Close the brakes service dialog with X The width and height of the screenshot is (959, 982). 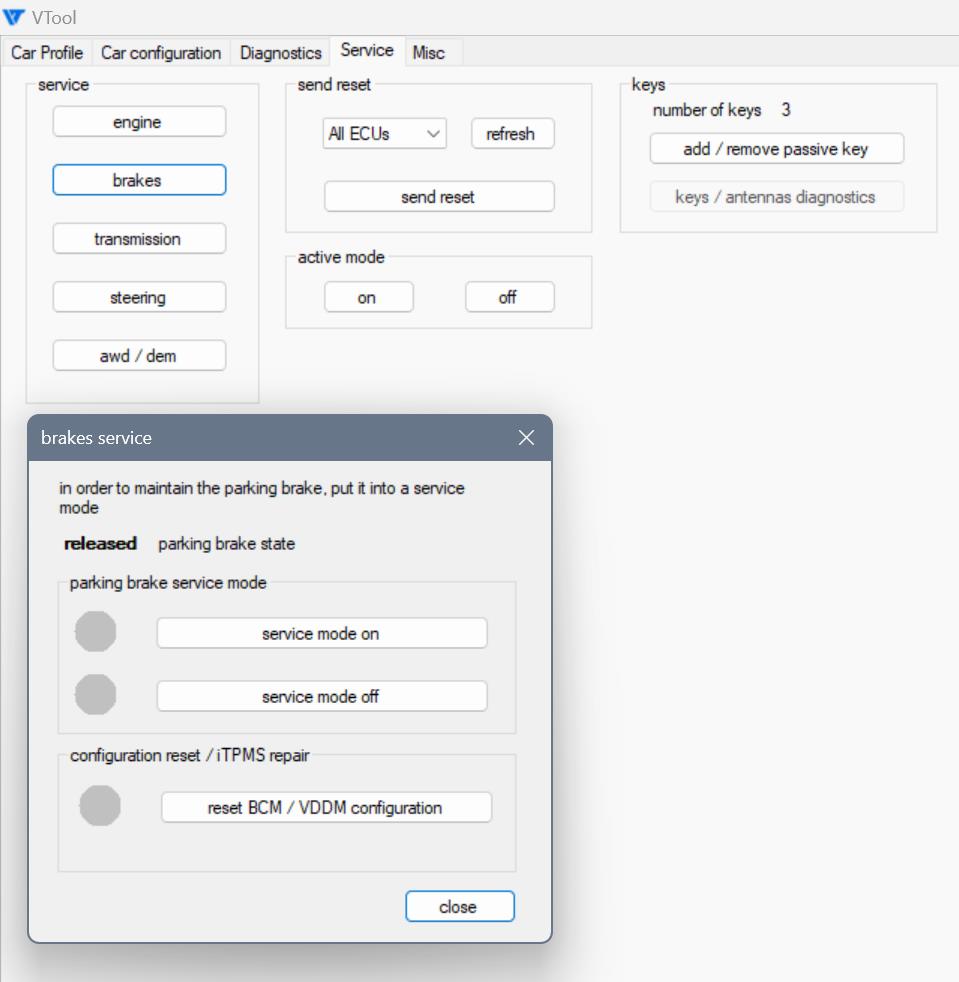(527, 438)
